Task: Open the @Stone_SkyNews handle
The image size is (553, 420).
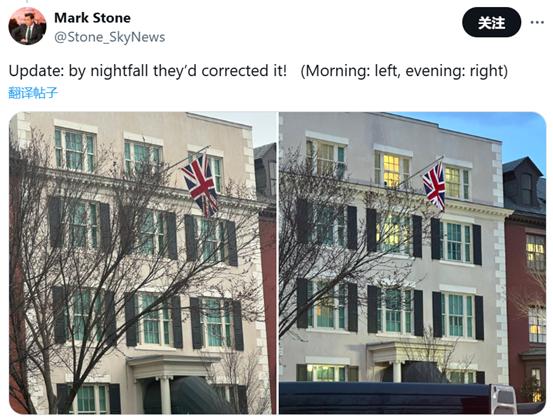Action: coord(110,37)
